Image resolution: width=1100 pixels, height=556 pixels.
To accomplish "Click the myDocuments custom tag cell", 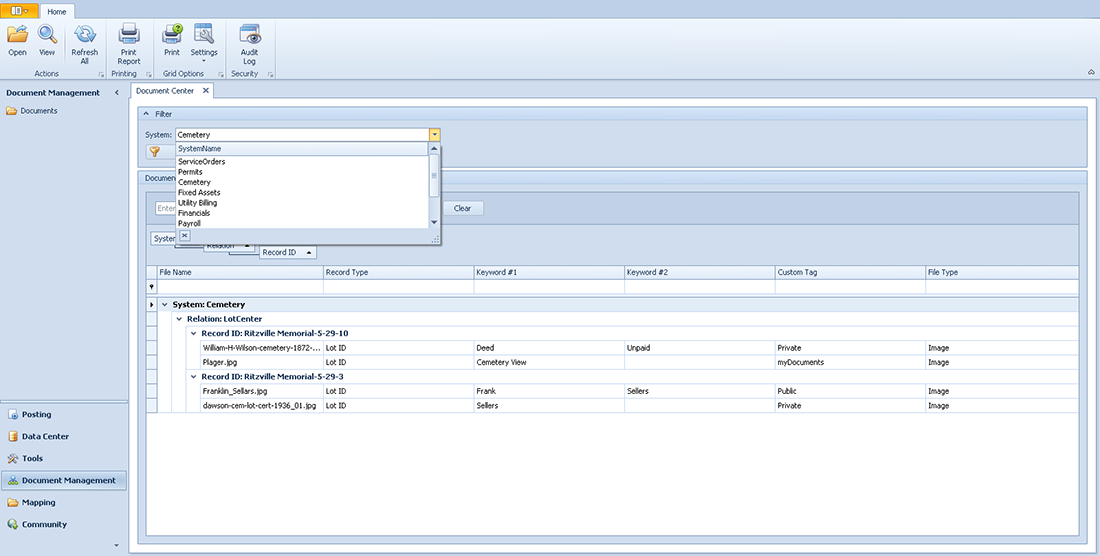I will click(850, 362).
